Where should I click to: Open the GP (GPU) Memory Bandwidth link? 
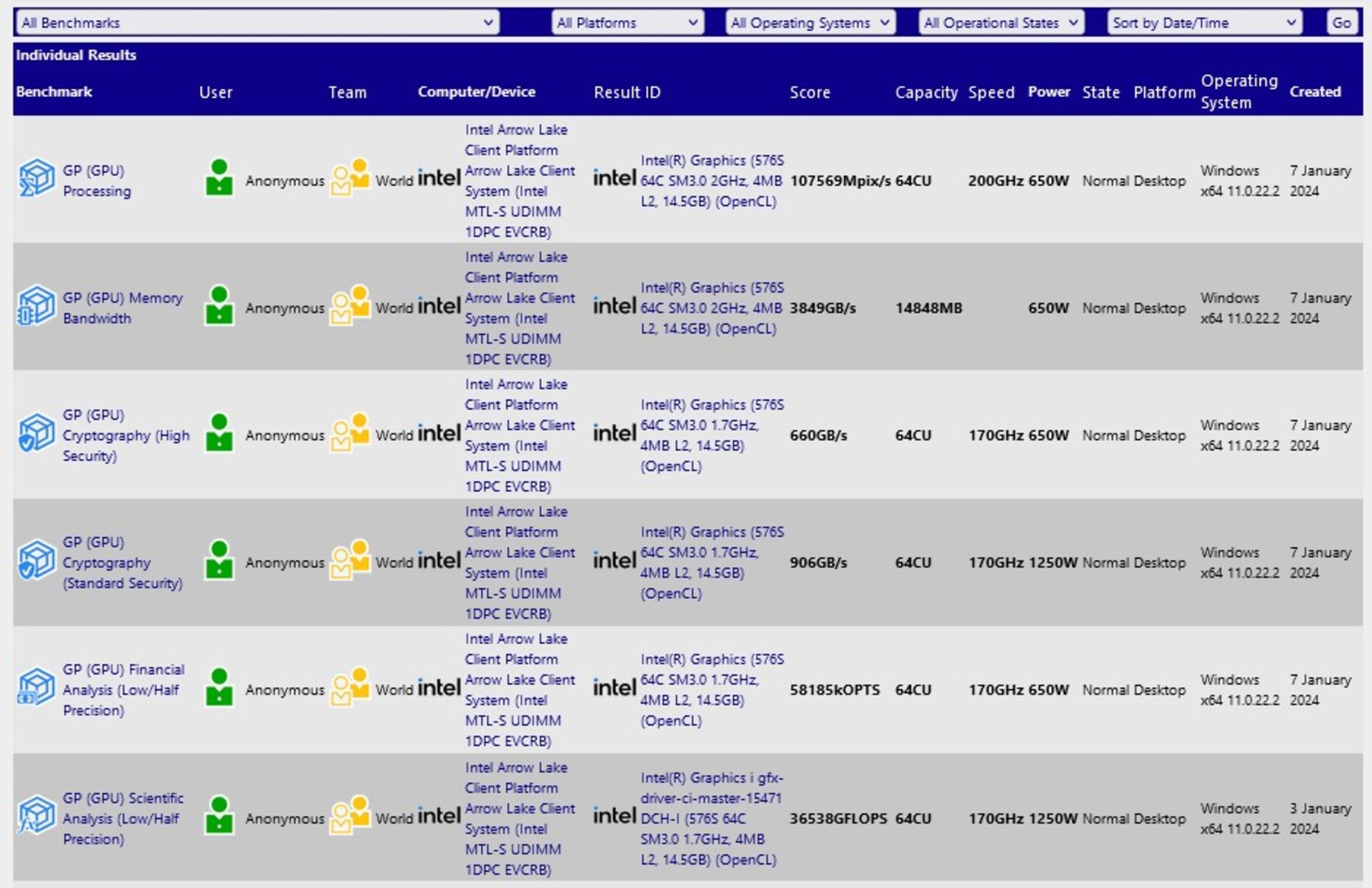(123, 308)
